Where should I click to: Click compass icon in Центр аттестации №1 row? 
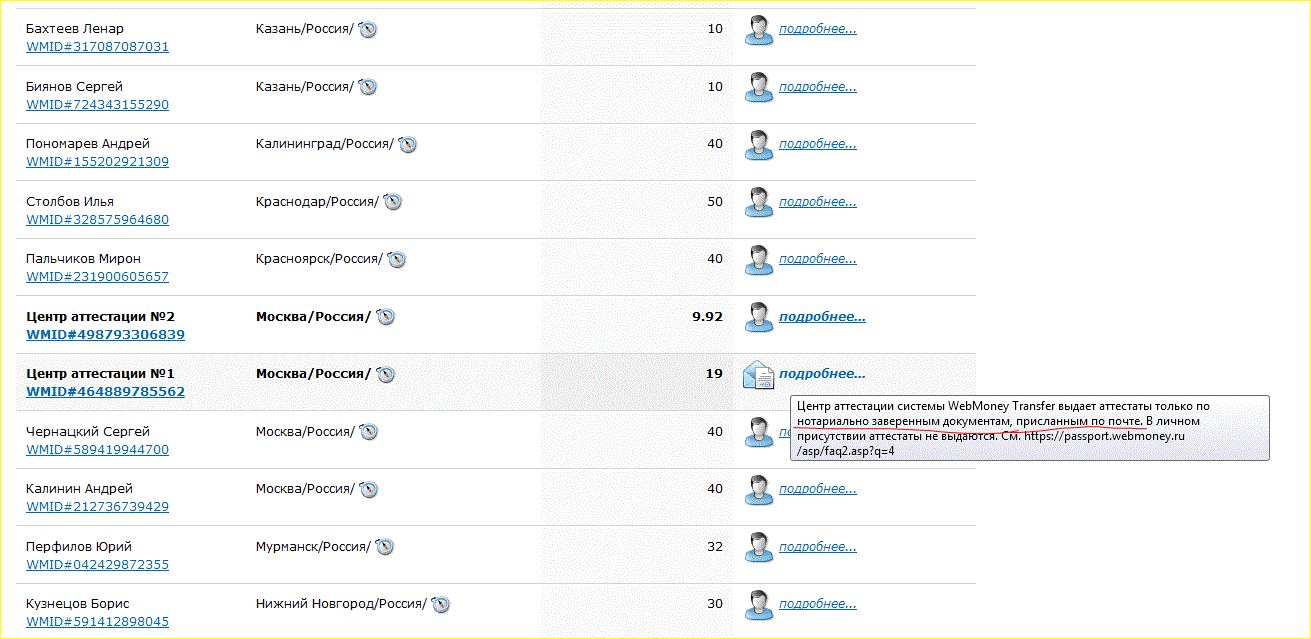386,375
